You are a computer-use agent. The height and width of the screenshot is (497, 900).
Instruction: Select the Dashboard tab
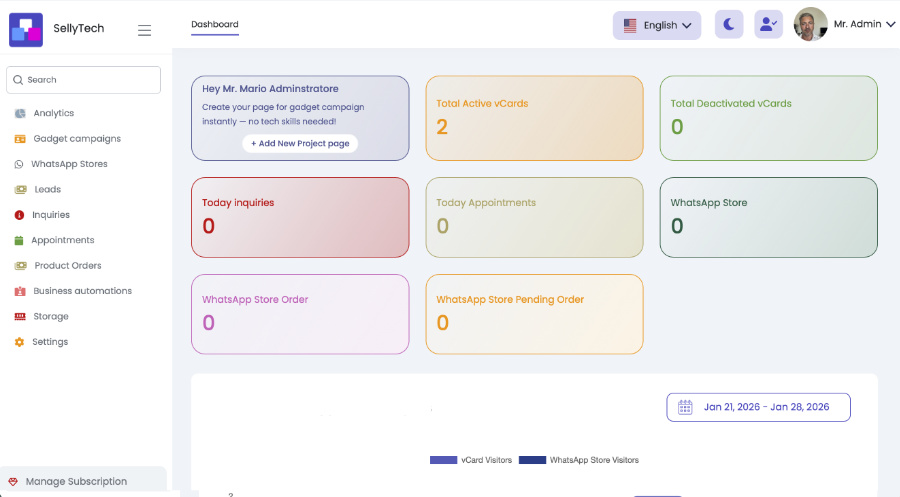[215, 24]
